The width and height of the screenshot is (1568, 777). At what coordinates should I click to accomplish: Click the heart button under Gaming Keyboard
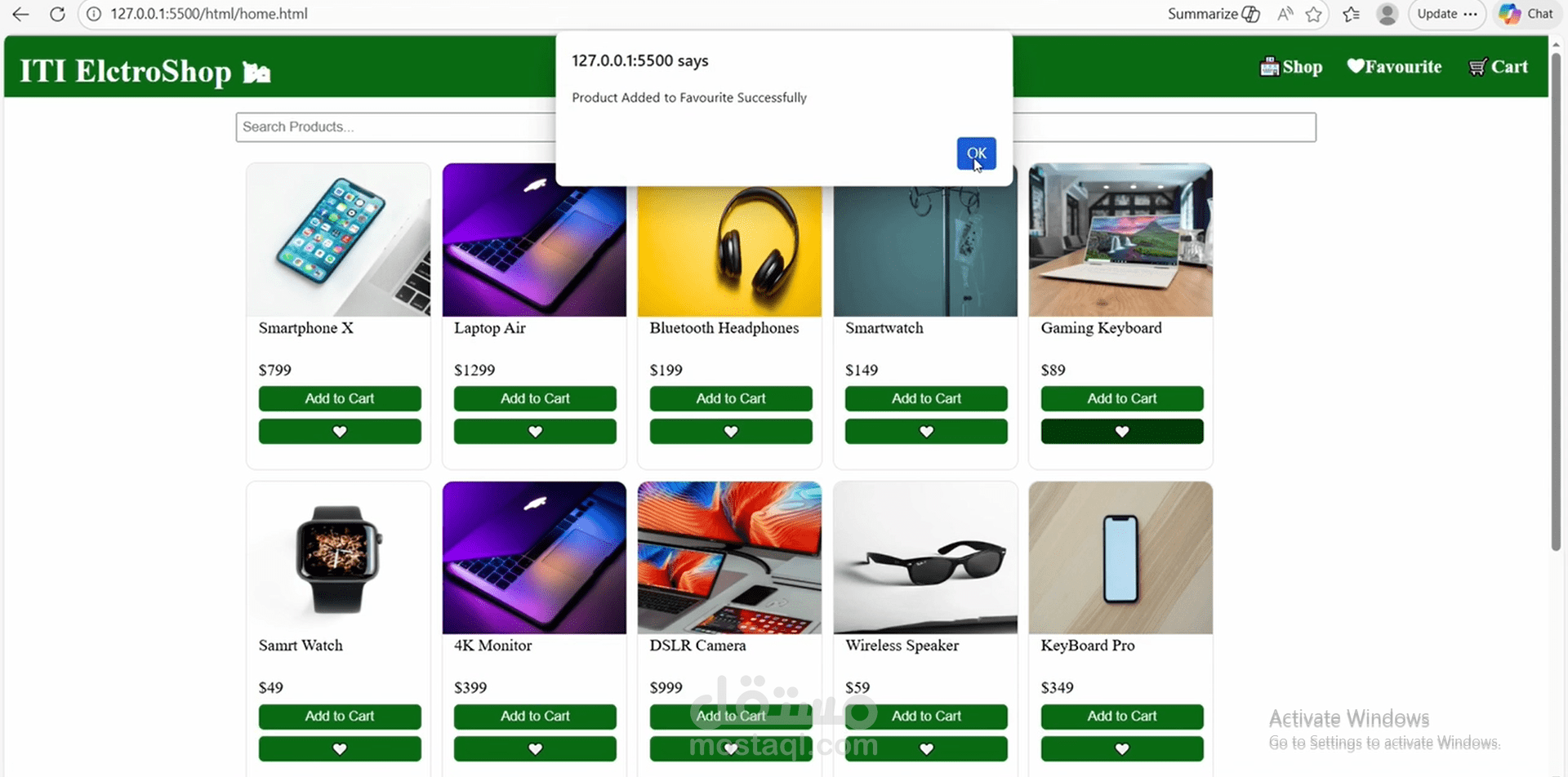click(x=1122, y=431)
